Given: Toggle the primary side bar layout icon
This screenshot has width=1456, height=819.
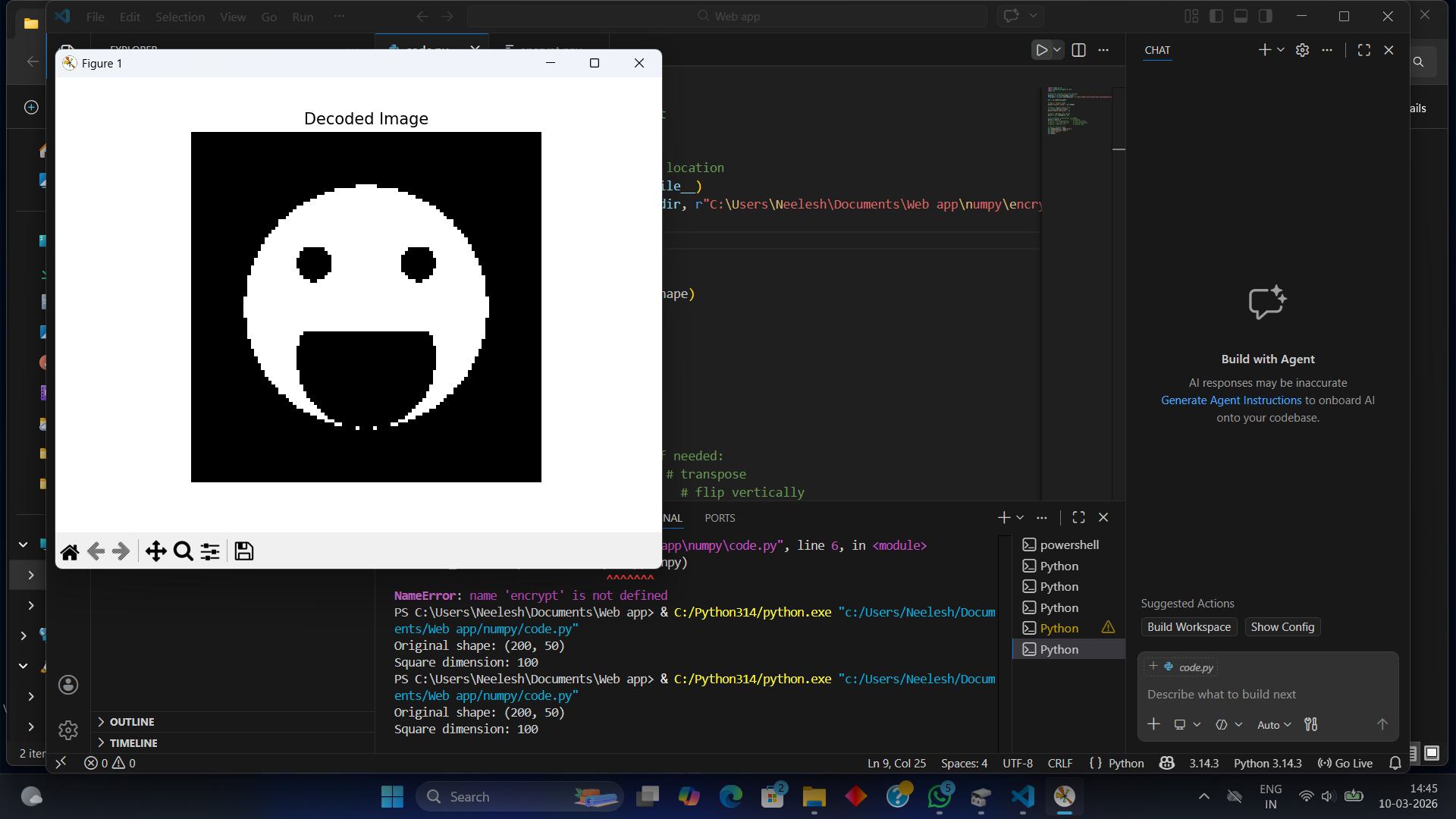Looking at the screenshot, I should [x=1216, y=16].
